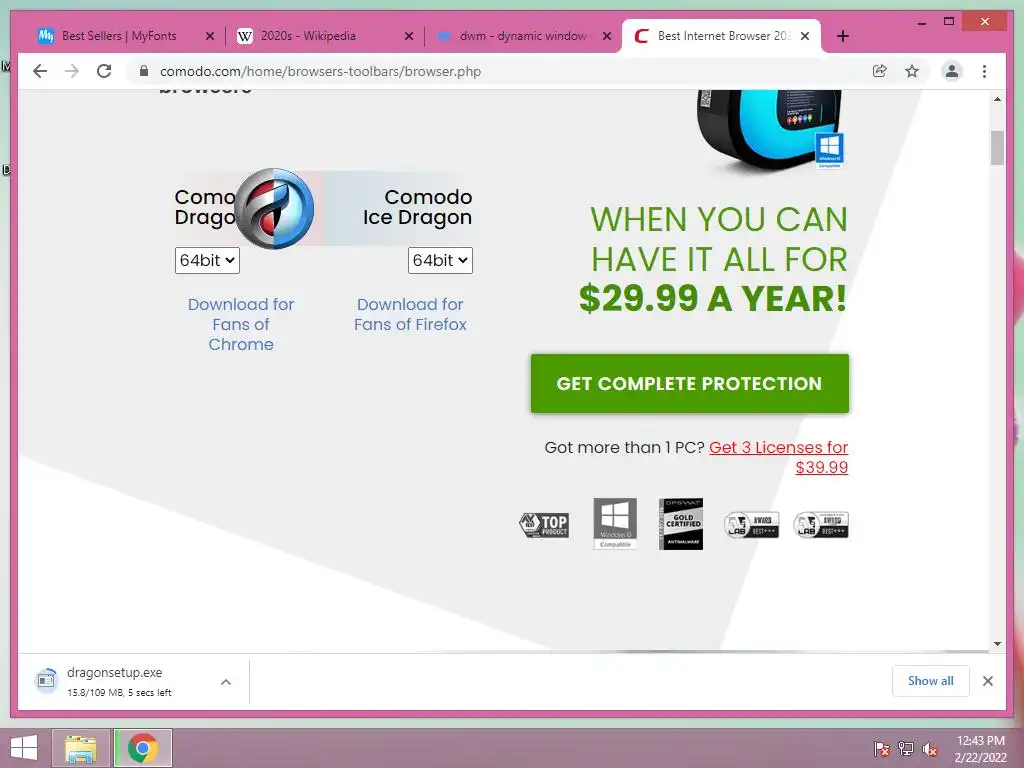Expand dragonsetup.exe download options chevron

tap(226, 682)
